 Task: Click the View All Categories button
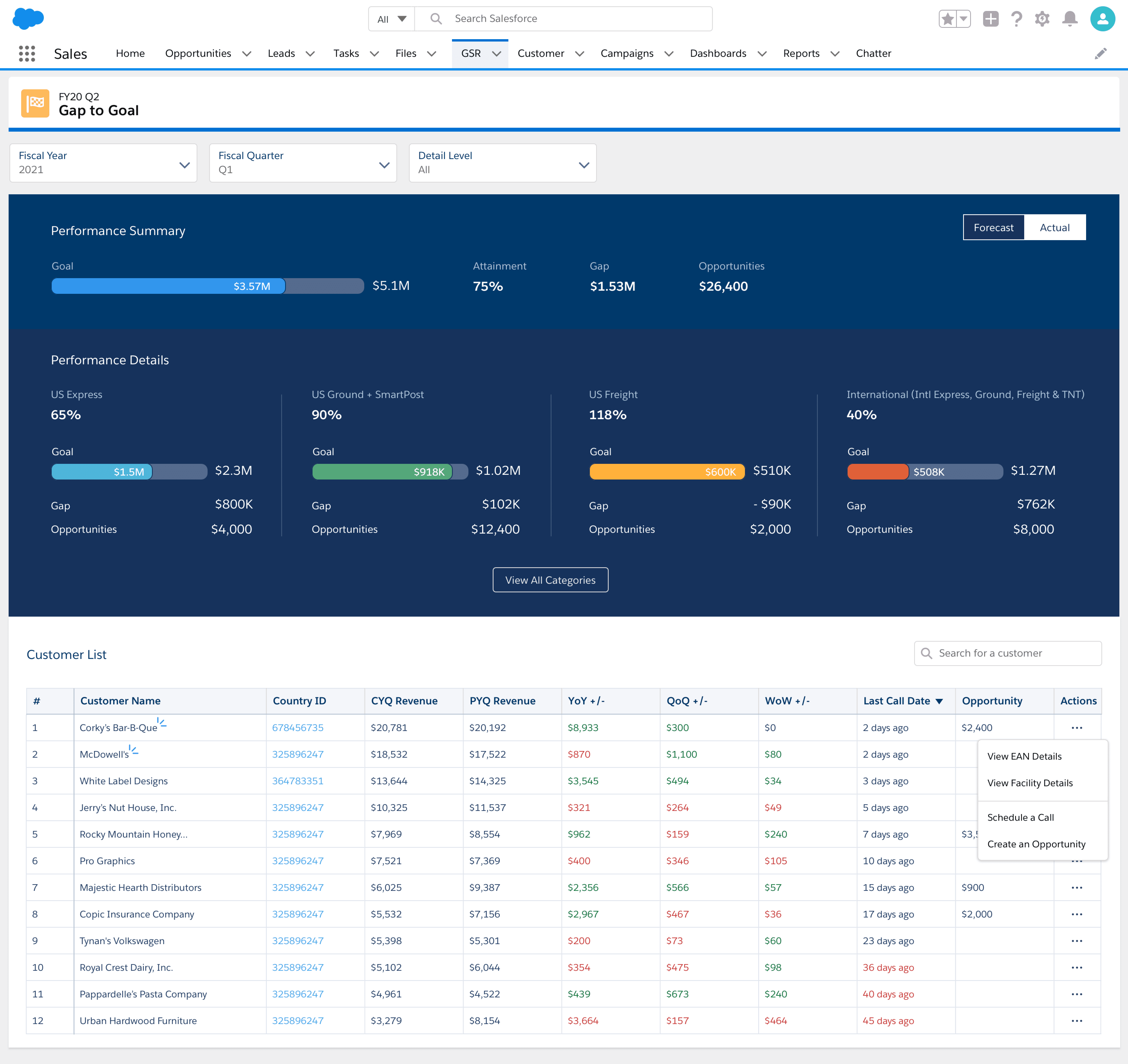[x=550, y=580]
